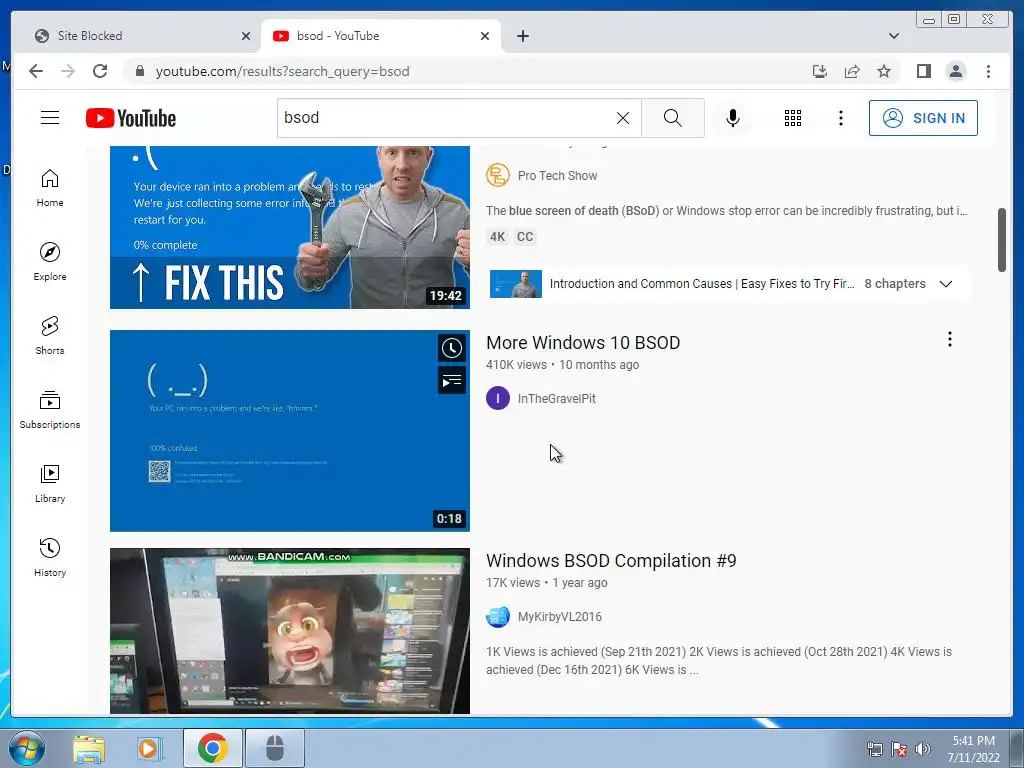Share this page icon in address bar
Viewport: 1024px width, 768px height.
[x=852, y=71]
